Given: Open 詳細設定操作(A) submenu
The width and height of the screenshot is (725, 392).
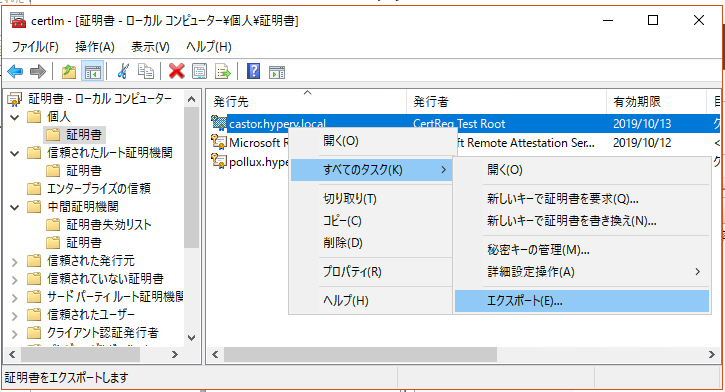Looking at the screenshot, I should (x=582, y=272).
